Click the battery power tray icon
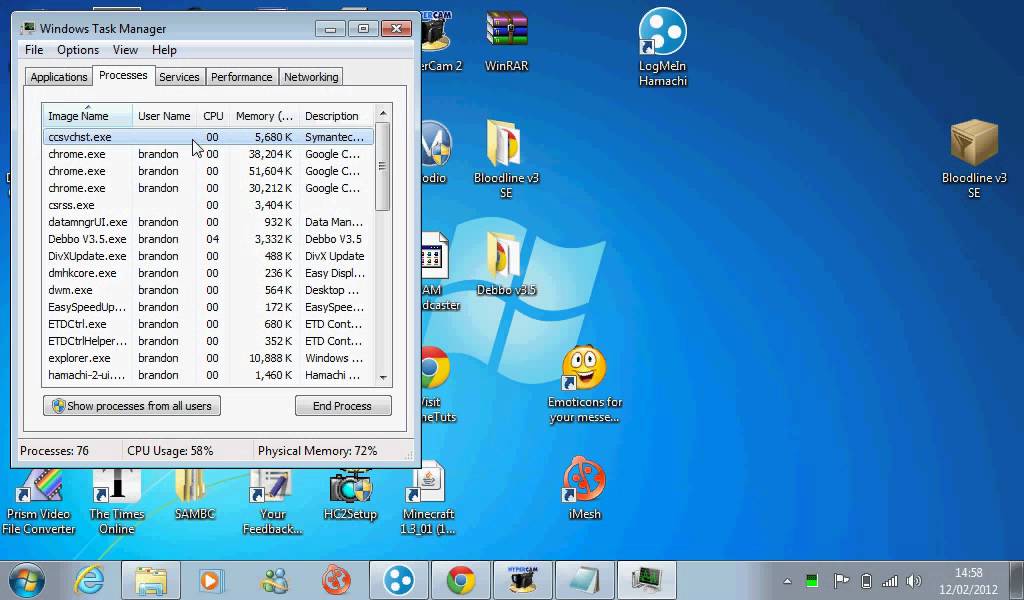 tap(866, 581)
